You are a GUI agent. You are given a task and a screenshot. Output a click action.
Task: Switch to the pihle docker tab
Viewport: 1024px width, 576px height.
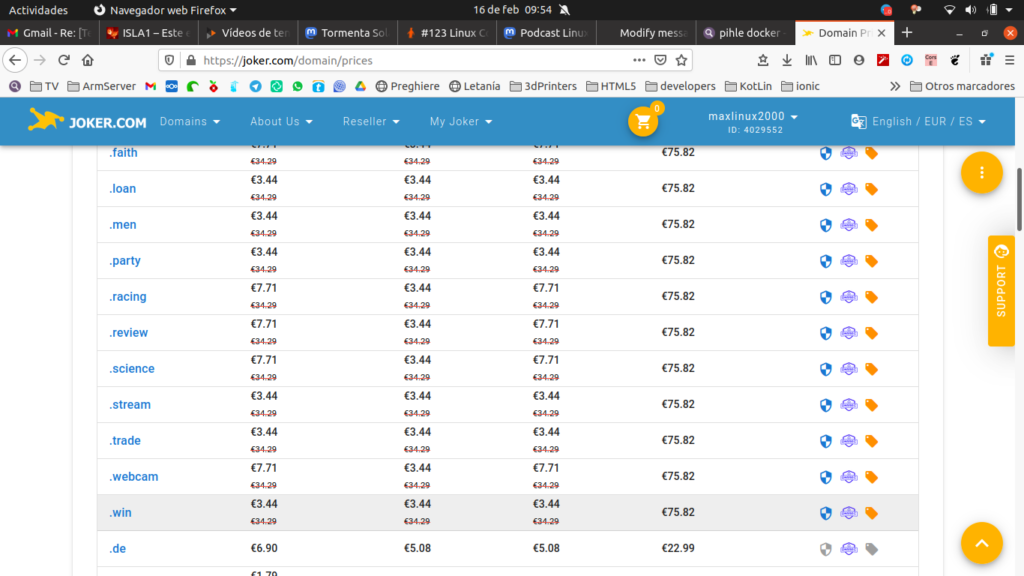click(x=744, y=33)
